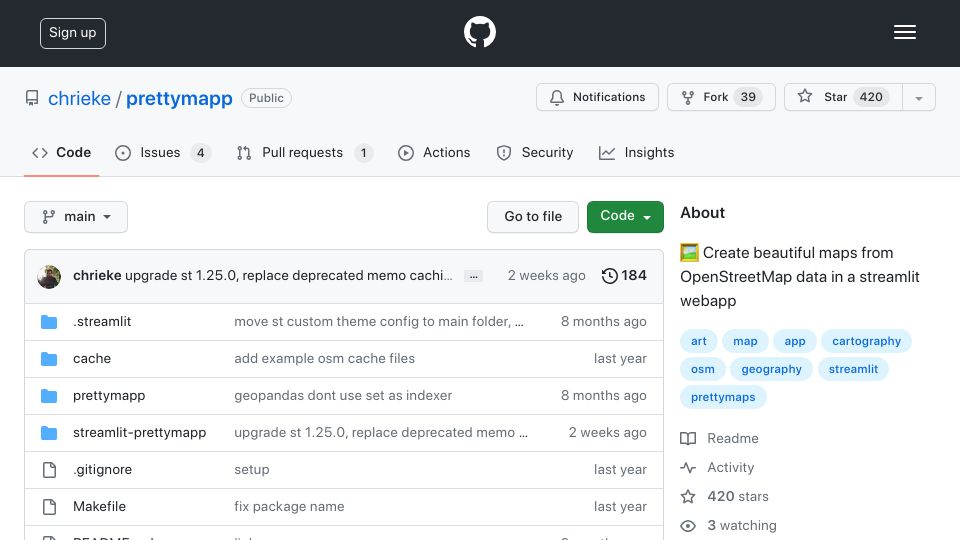The width and height of the screenshot is (960, 540).
Task: Open the streamlit-prettymapp folder
Action: coord(140,432)
